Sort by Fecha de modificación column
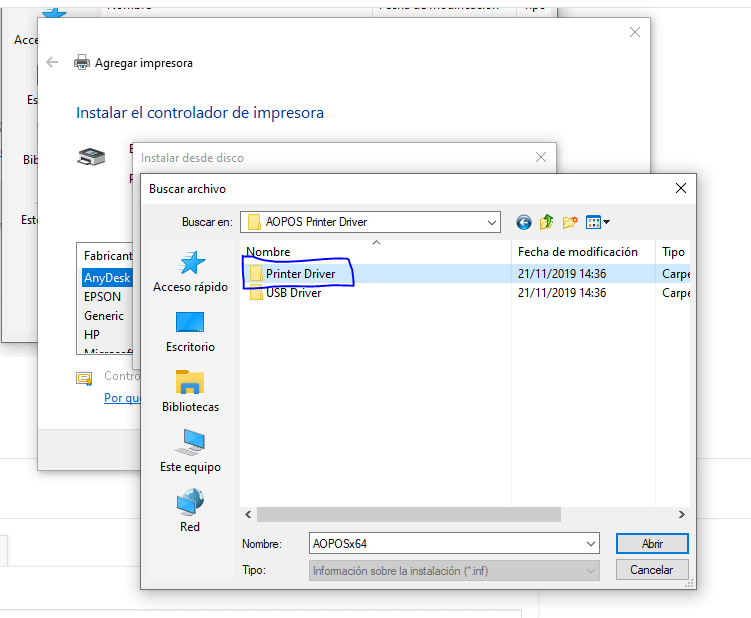 pyautogui.click(x=583, y=252)
